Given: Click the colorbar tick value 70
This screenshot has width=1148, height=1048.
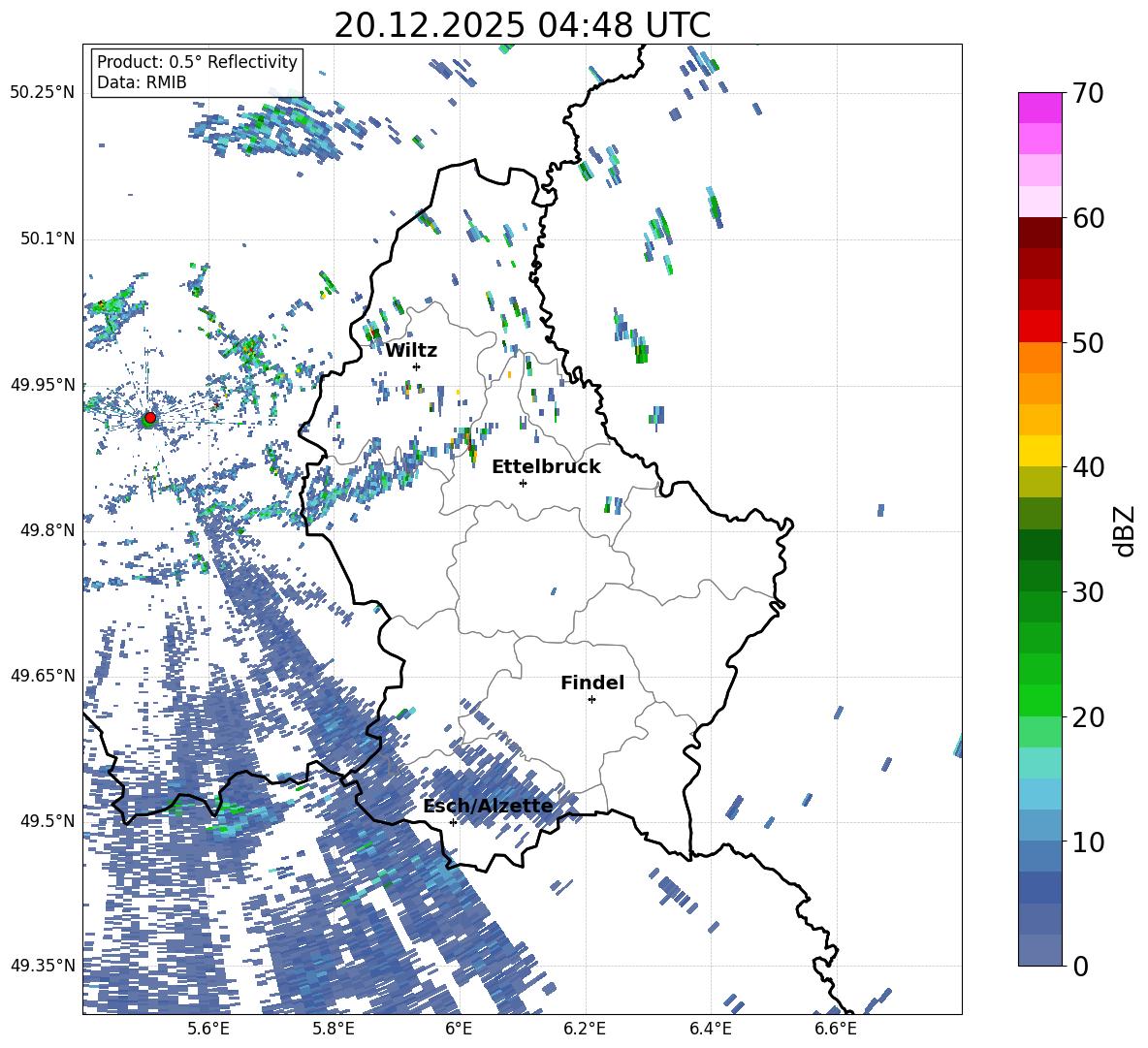Looking at the screenshot, I should pyautogui.click(x=1088, y=93).
